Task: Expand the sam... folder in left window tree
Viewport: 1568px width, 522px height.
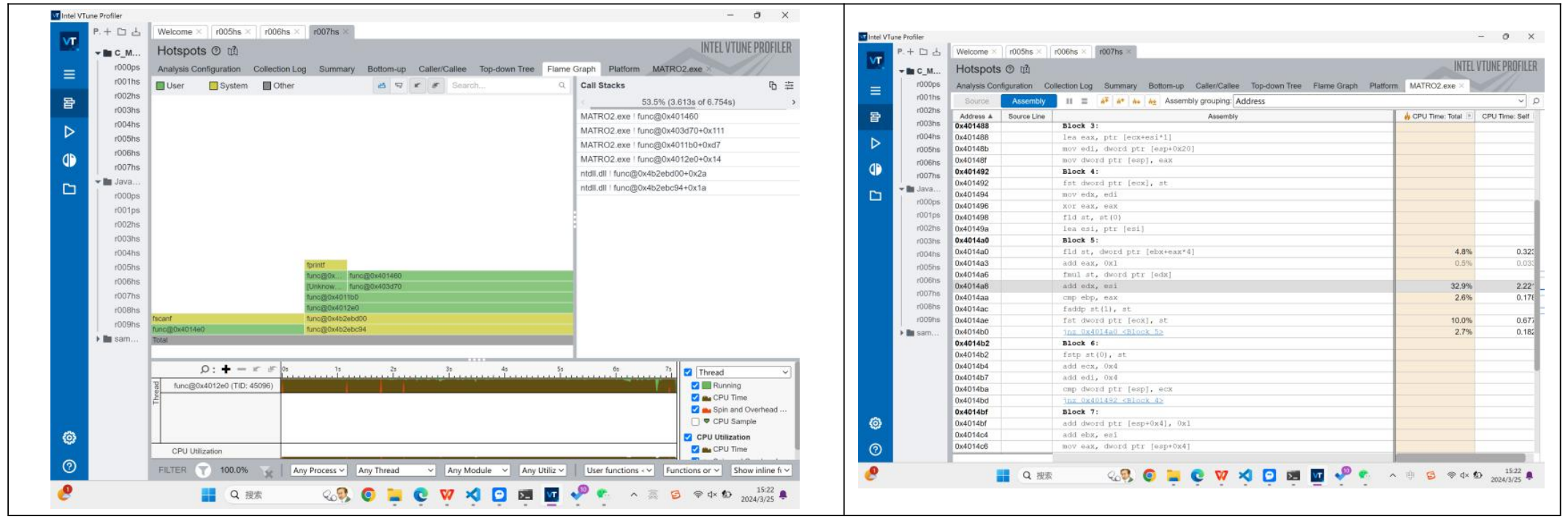Action: [99, 339]
